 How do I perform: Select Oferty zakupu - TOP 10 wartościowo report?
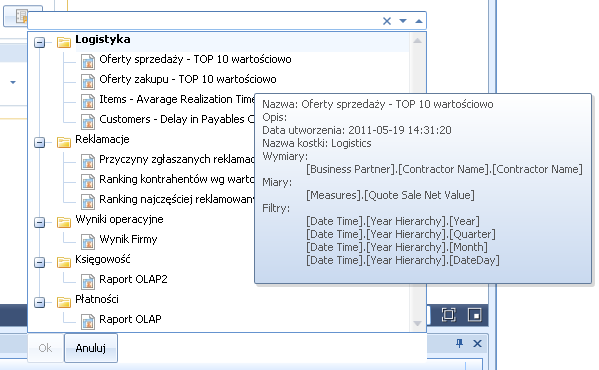click(x=188, y=79)
